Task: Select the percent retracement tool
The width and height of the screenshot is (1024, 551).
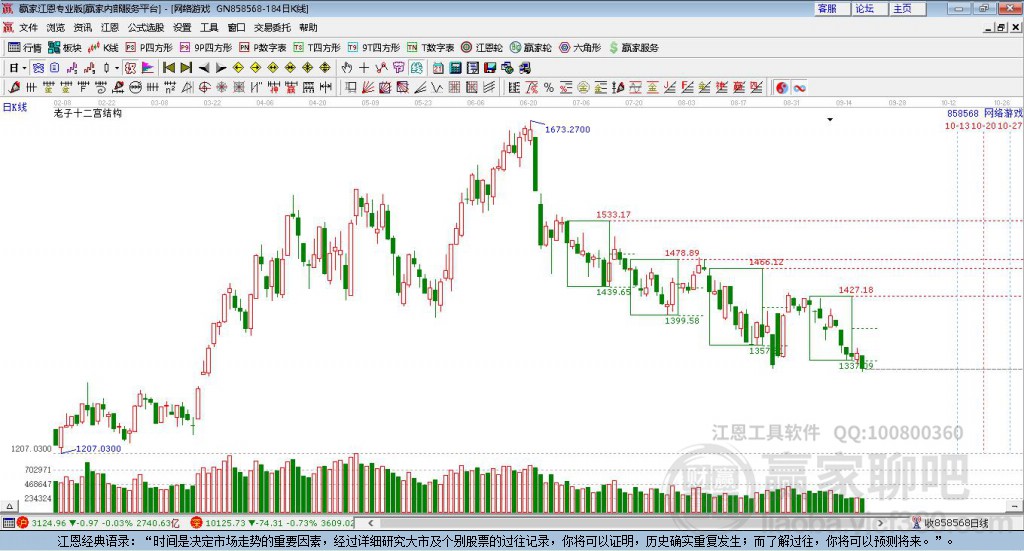Action: coord(549,87)
